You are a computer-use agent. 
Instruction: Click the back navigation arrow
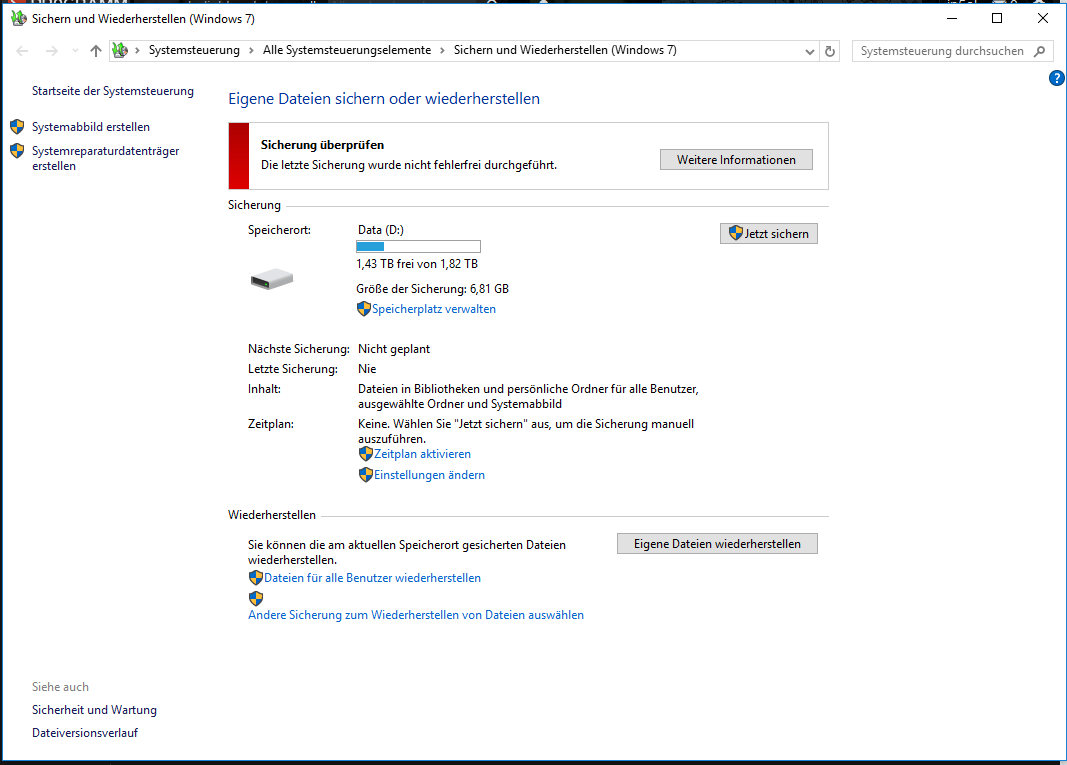click(x=22, y=50)
